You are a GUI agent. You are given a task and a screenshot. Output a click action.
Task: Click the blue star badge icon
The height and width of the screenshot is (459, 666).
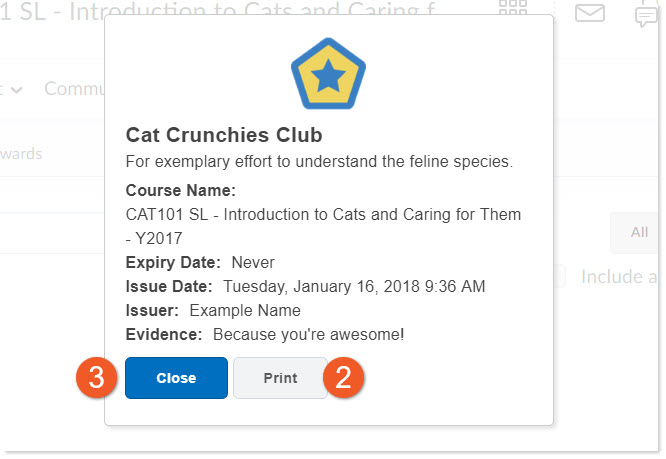tap(329, 81)
